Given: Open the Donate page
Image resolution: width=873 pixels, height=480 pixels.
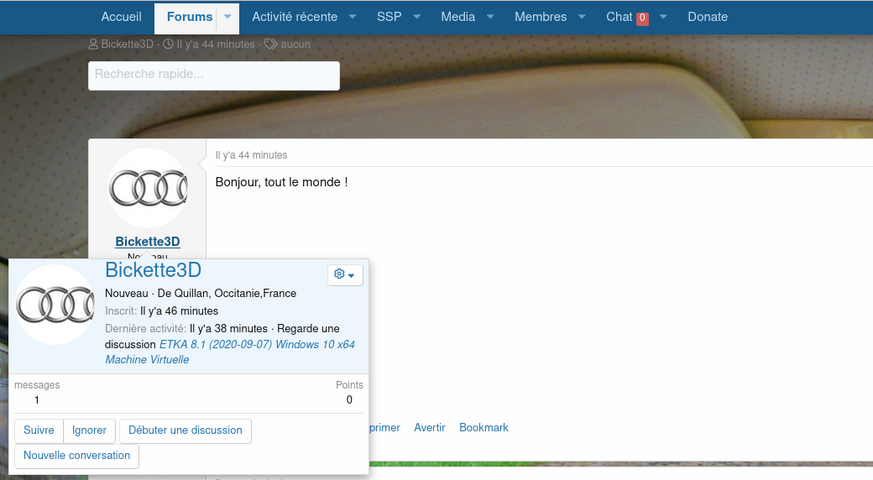Looking at the screenshot, I should 707,17.
